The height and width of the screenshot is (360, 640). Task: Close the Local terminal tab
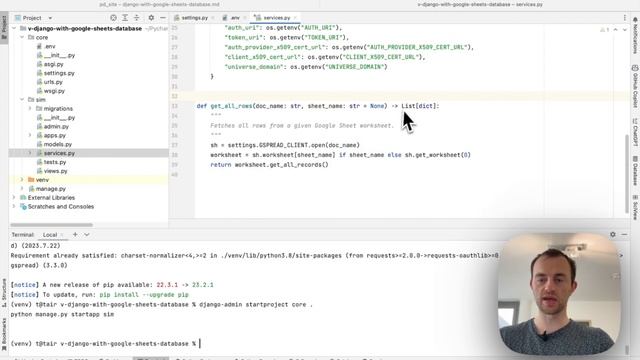click(62, 235)
